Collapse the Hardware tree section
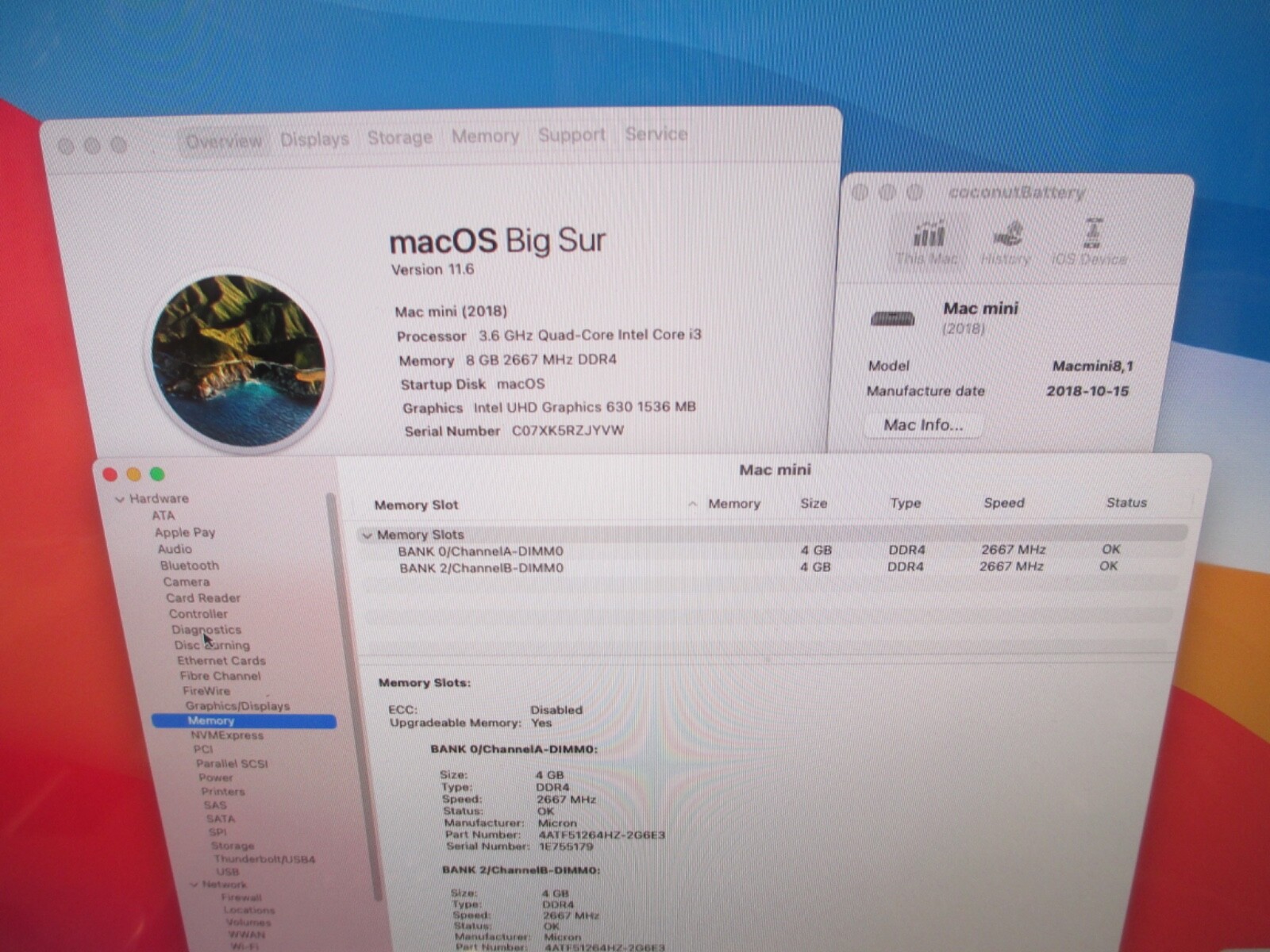 tap(120, 499)
